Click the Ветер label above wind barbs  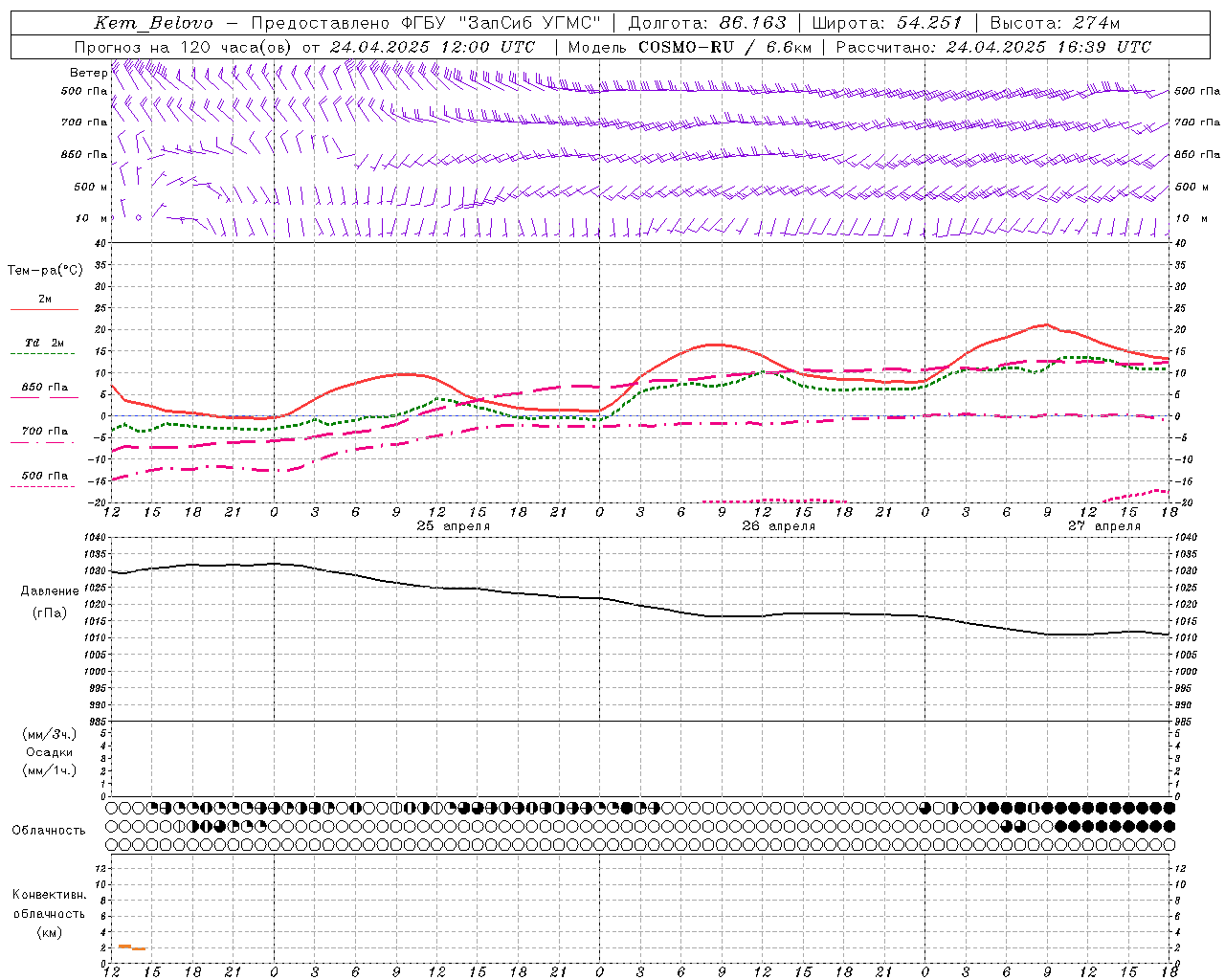pyautogui.click(x=88, y=73)
